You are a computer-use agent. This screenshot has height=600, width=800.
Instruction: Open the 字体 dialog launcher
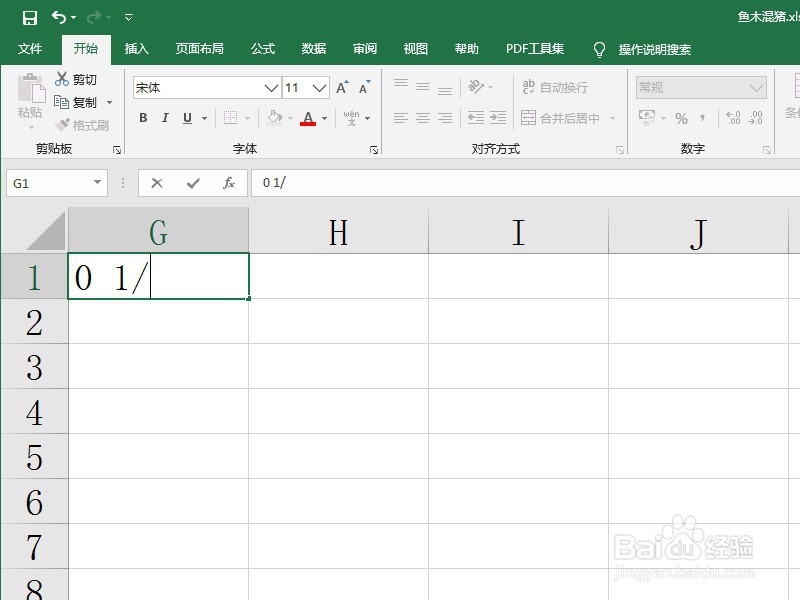[x=374, y=149]
